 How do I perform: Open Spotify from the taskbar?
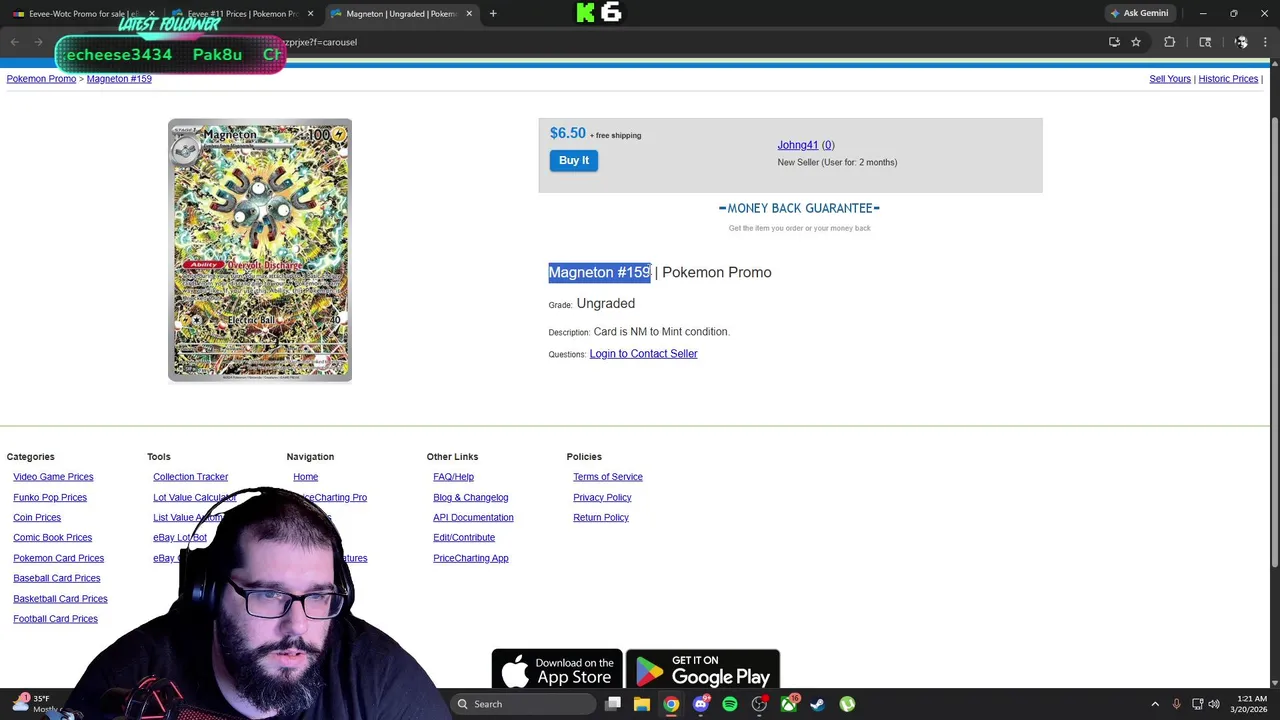(x=730, y=704)
